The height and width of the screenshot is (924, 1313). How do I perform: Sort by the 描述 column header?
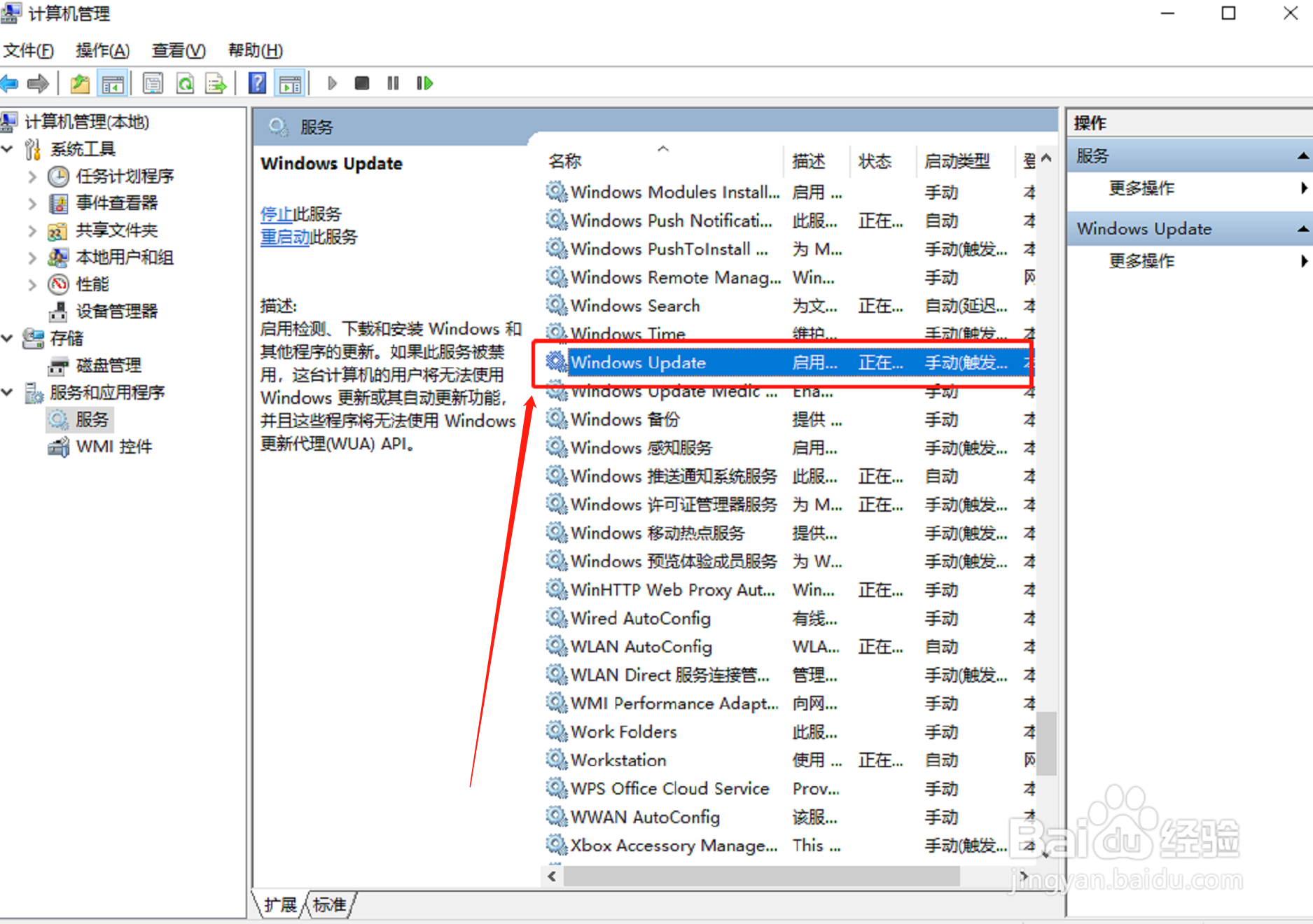(809, 161)
